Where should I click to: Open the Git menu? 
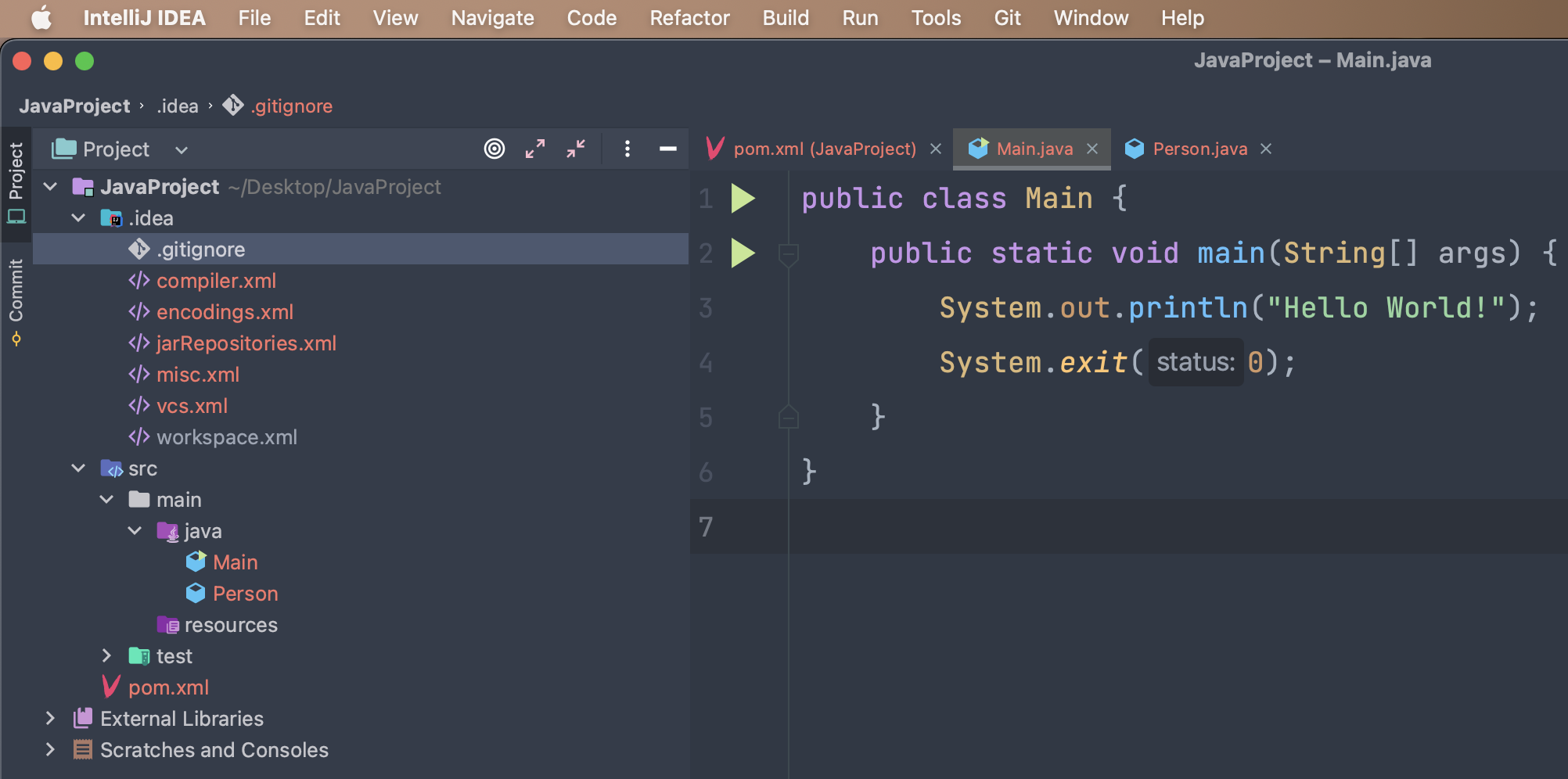tap(1007, 18)
